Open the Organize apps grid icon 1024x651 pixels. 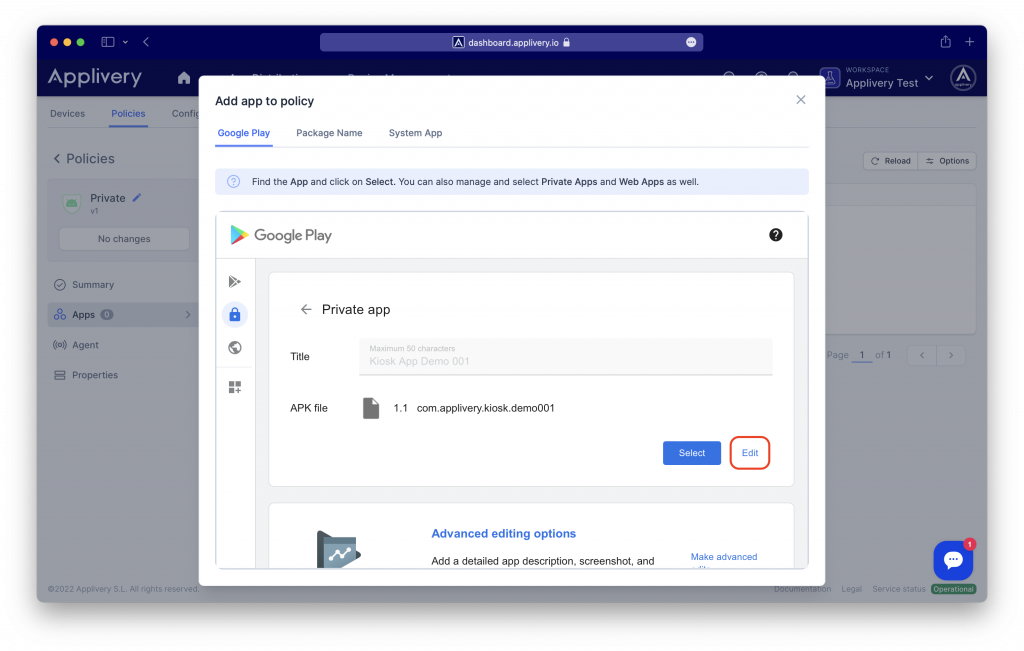coord(235,387)
